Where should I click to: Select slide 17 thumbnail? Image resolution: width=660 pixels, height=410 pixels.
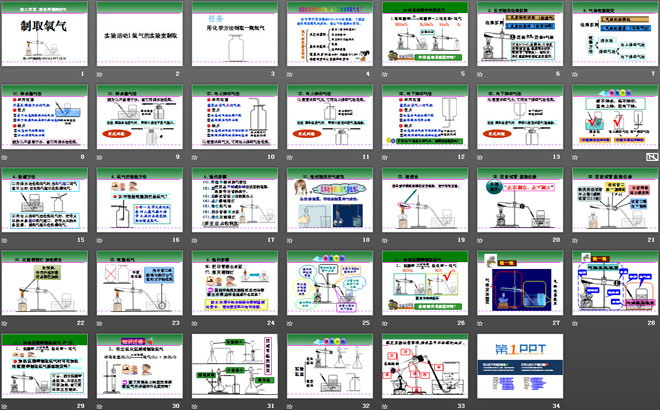coord(235,200)
